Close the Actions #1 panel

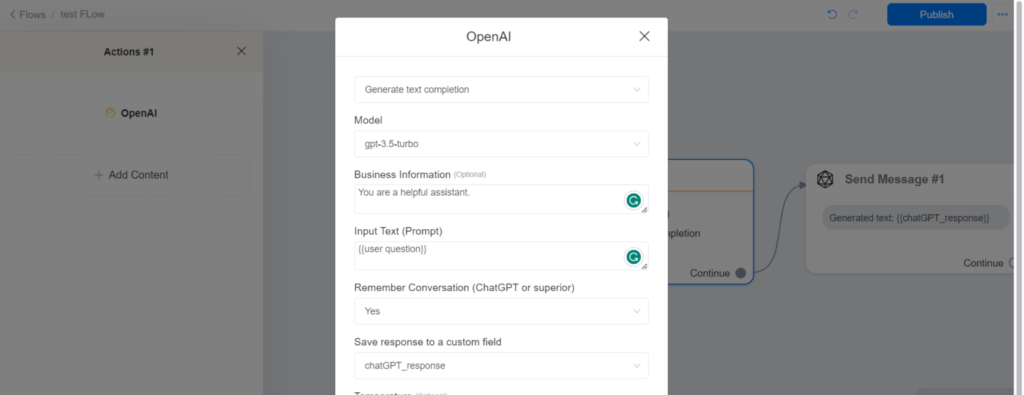pyautogui.click(x=241, y=51)
